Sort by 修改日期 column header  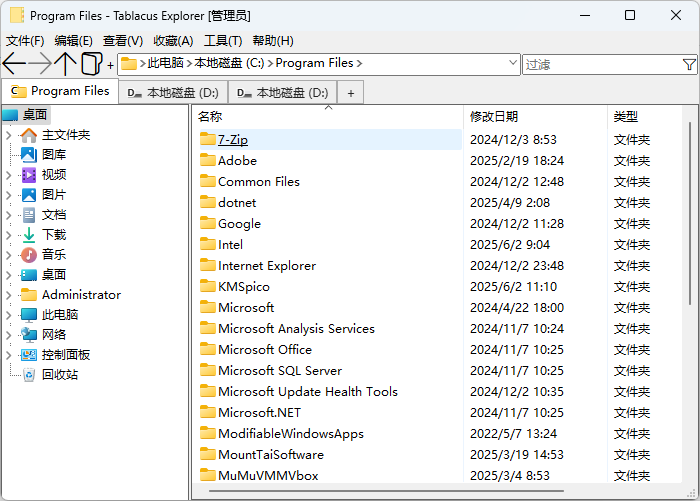tap(494, 117)
